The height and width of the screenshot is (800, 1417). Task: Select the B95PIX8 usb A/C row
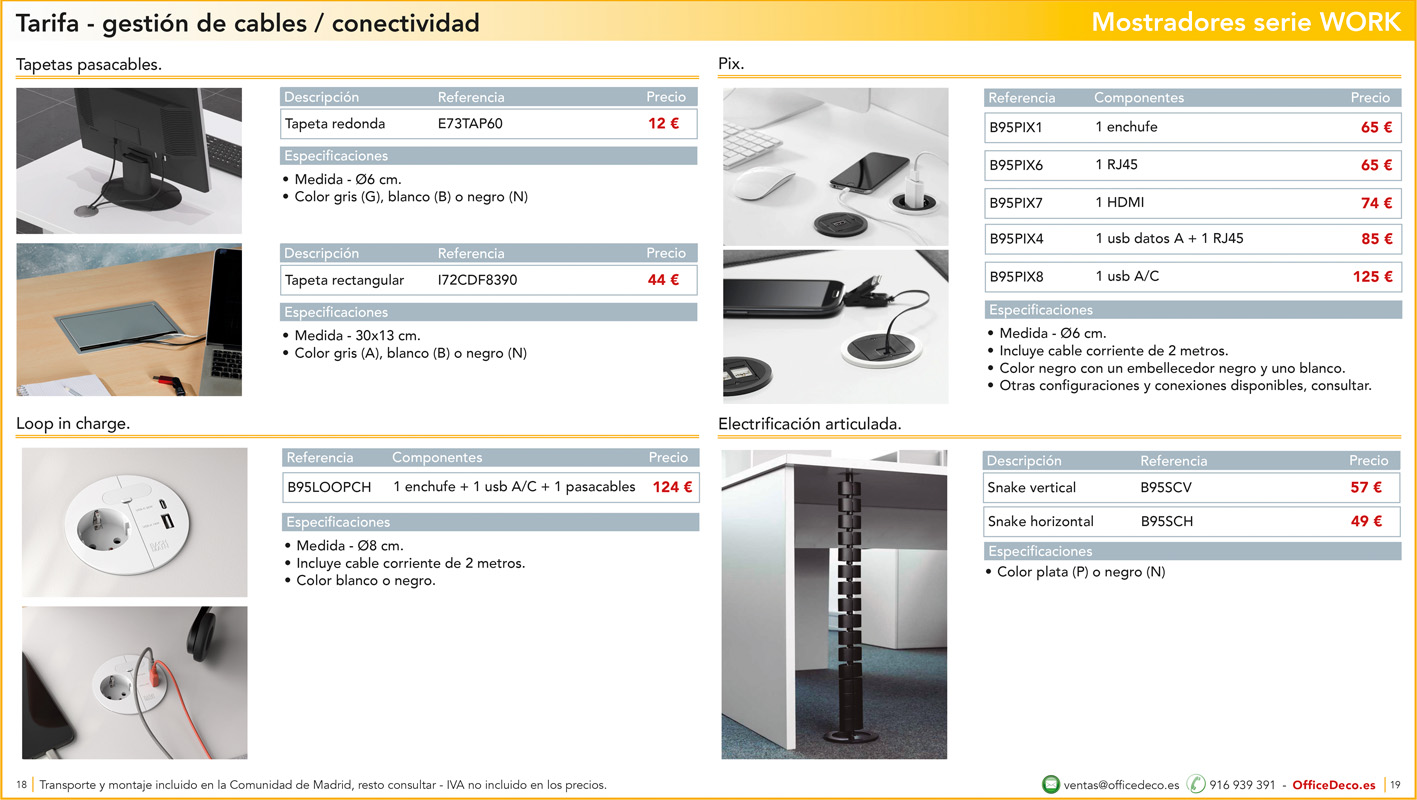click(1191, 277)
